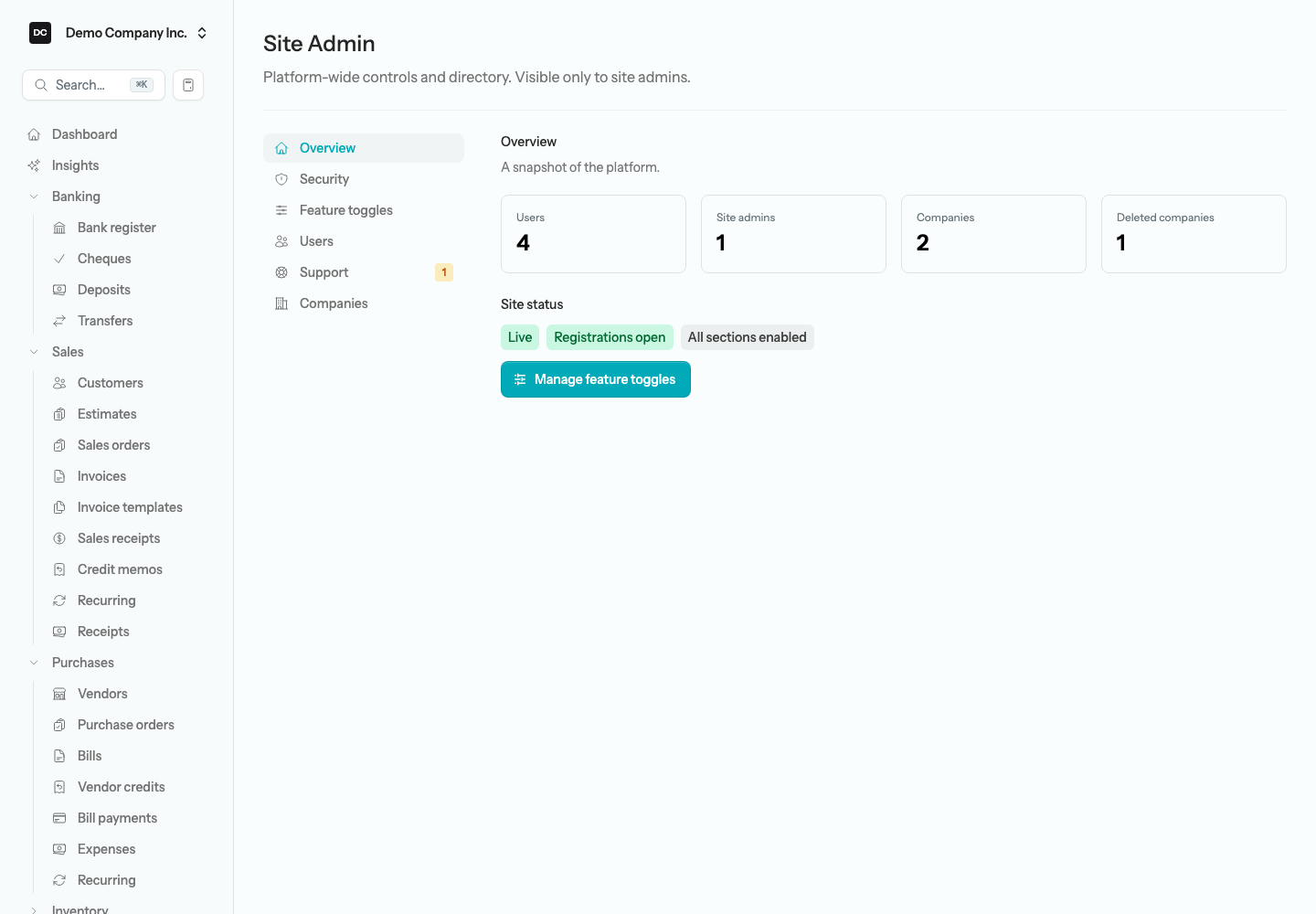Image resolution: width=1316 pixels, height=914 pixels.
Task: Collapse the Sales section
Action: 34,352
